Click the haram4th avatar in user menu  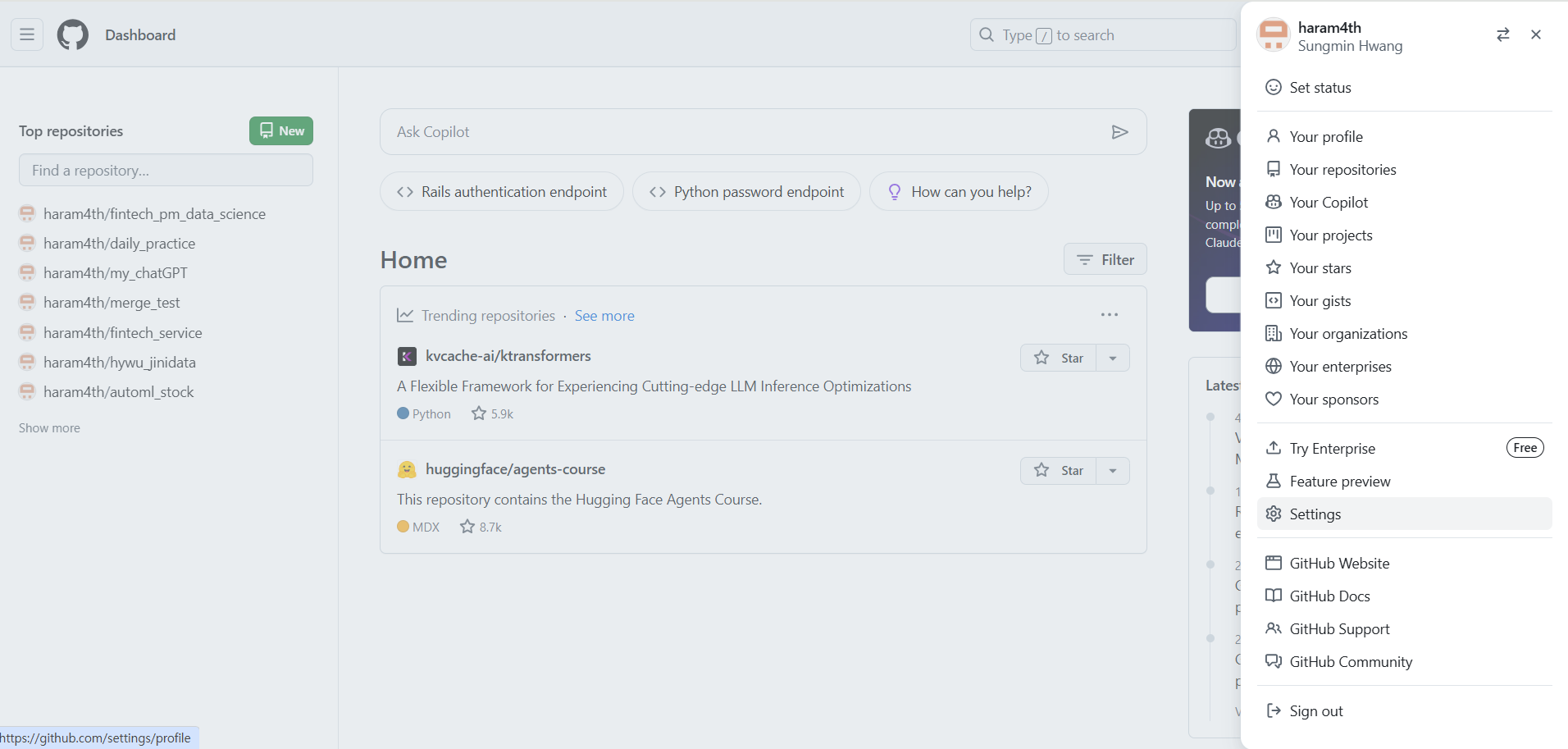[1274, 34]
